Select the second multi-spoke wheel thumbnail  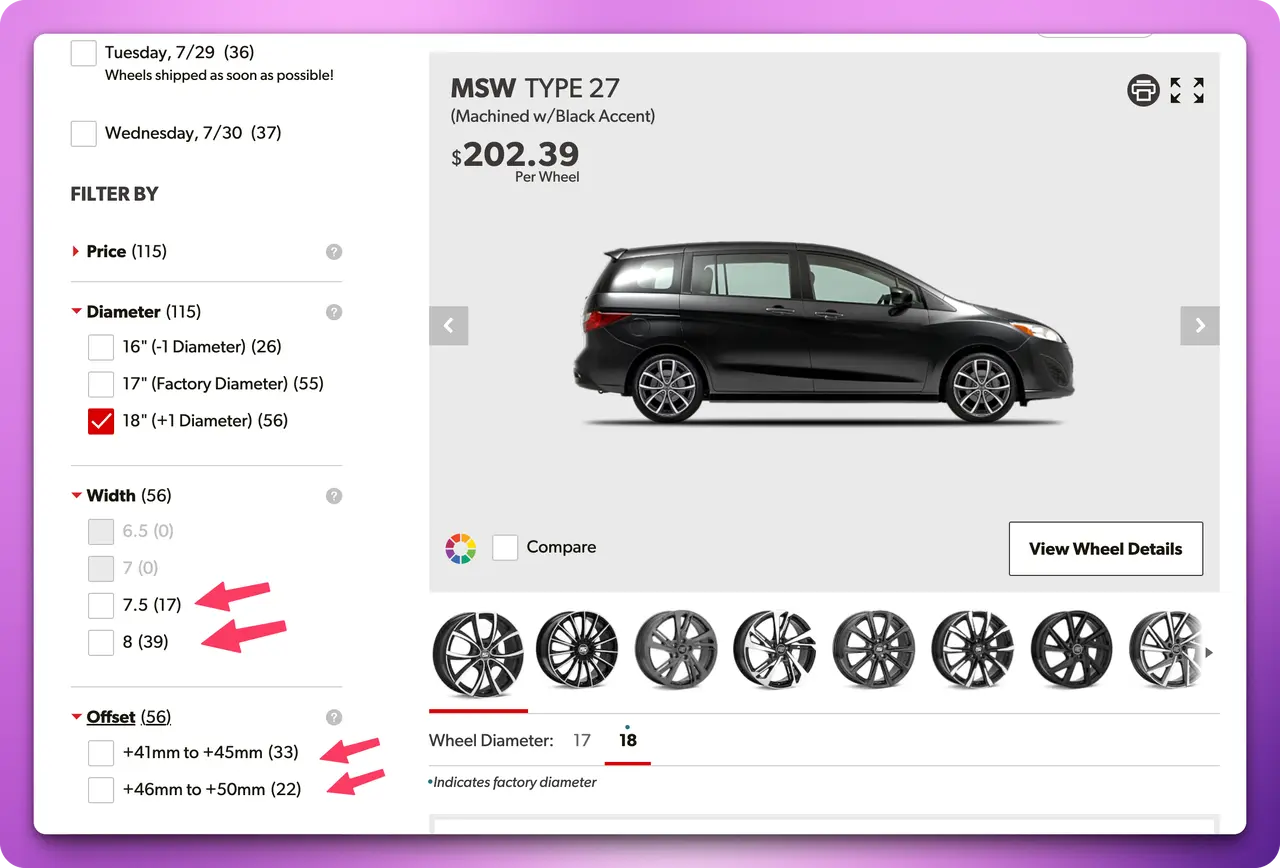coord(577,650)
